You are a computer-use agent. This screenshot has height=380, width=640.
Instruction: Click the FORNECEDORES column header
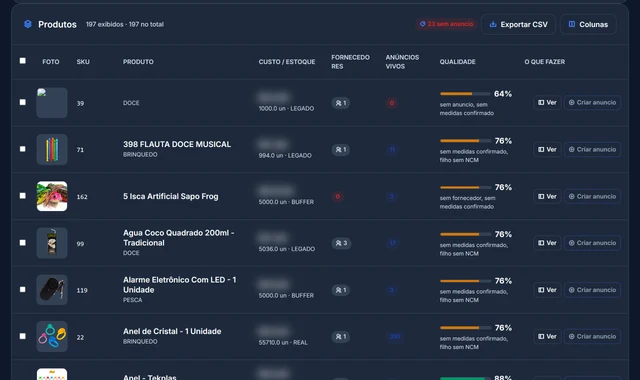pyautogui.click(x=351, y=62)
